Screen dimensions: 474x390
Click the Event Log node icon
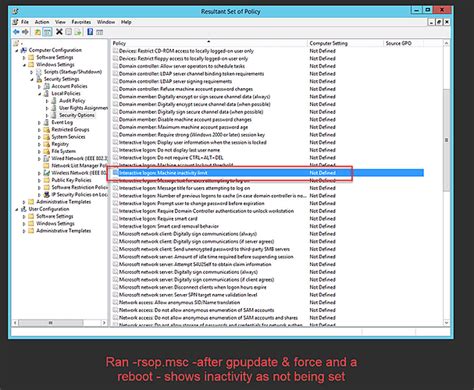click(x=46, y=122)
